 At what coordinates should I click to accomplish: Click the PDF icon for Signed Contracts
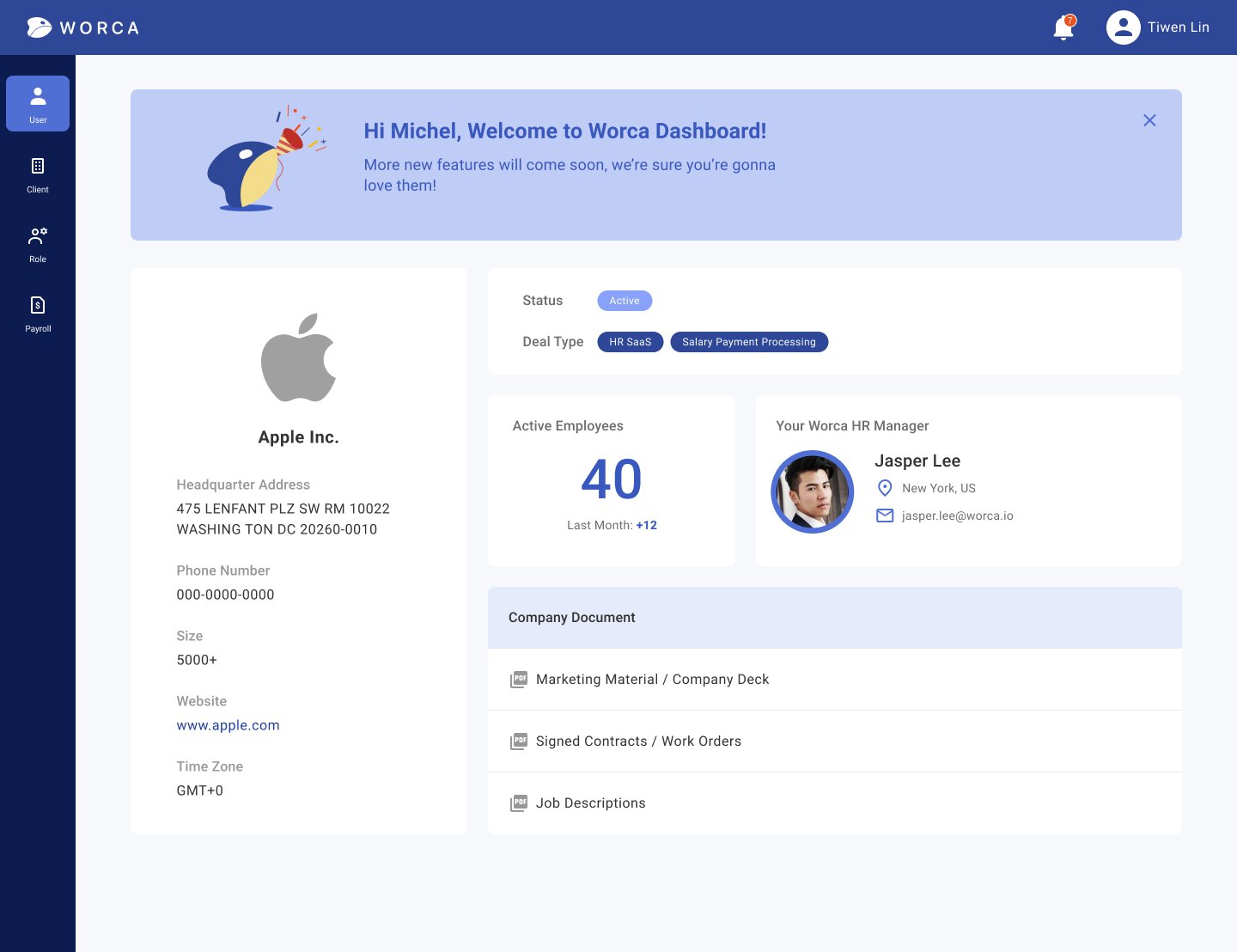click(519, 741)
